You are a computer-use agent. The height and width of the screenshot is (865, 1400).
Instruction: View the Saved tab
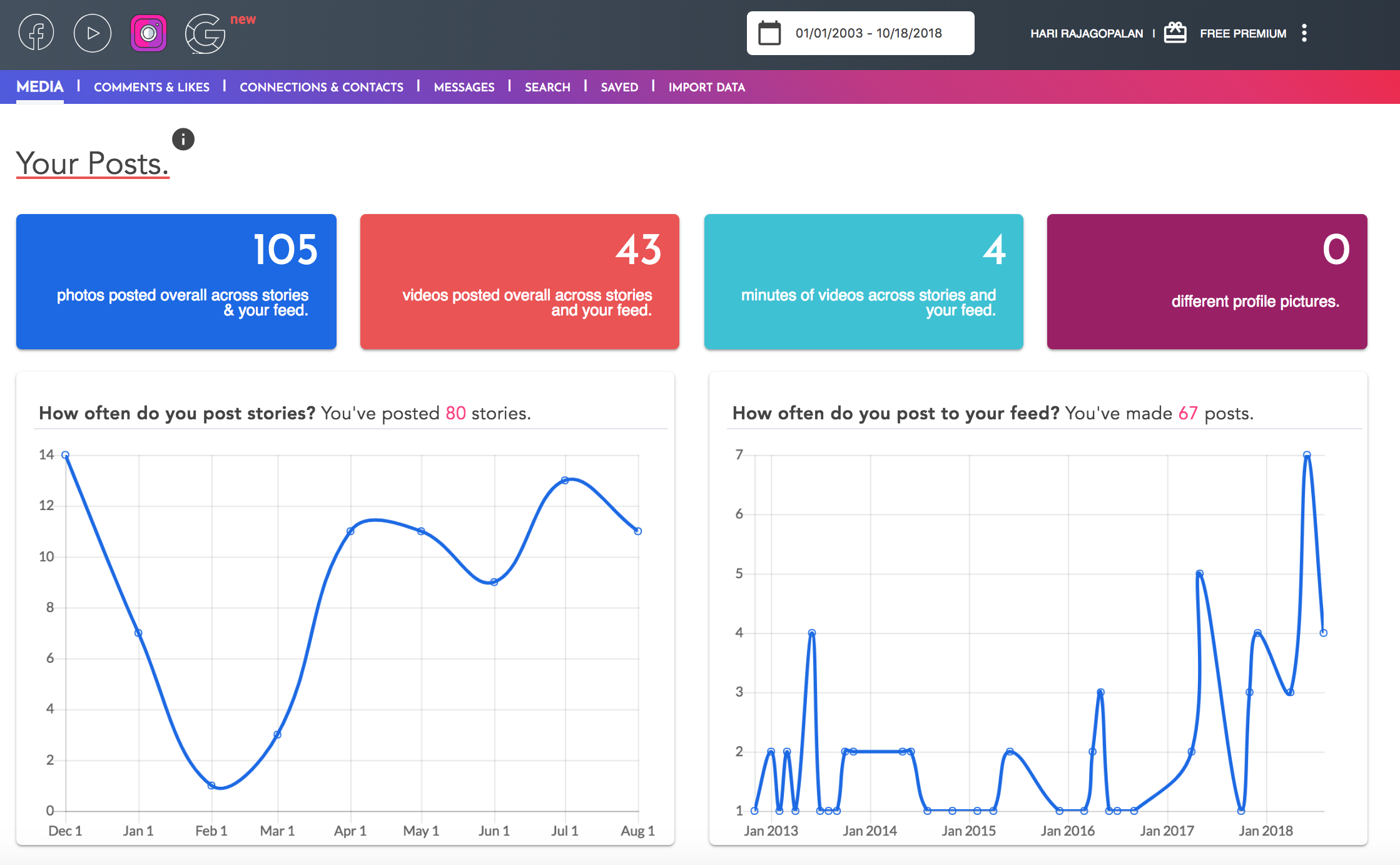tap(619, 87)
